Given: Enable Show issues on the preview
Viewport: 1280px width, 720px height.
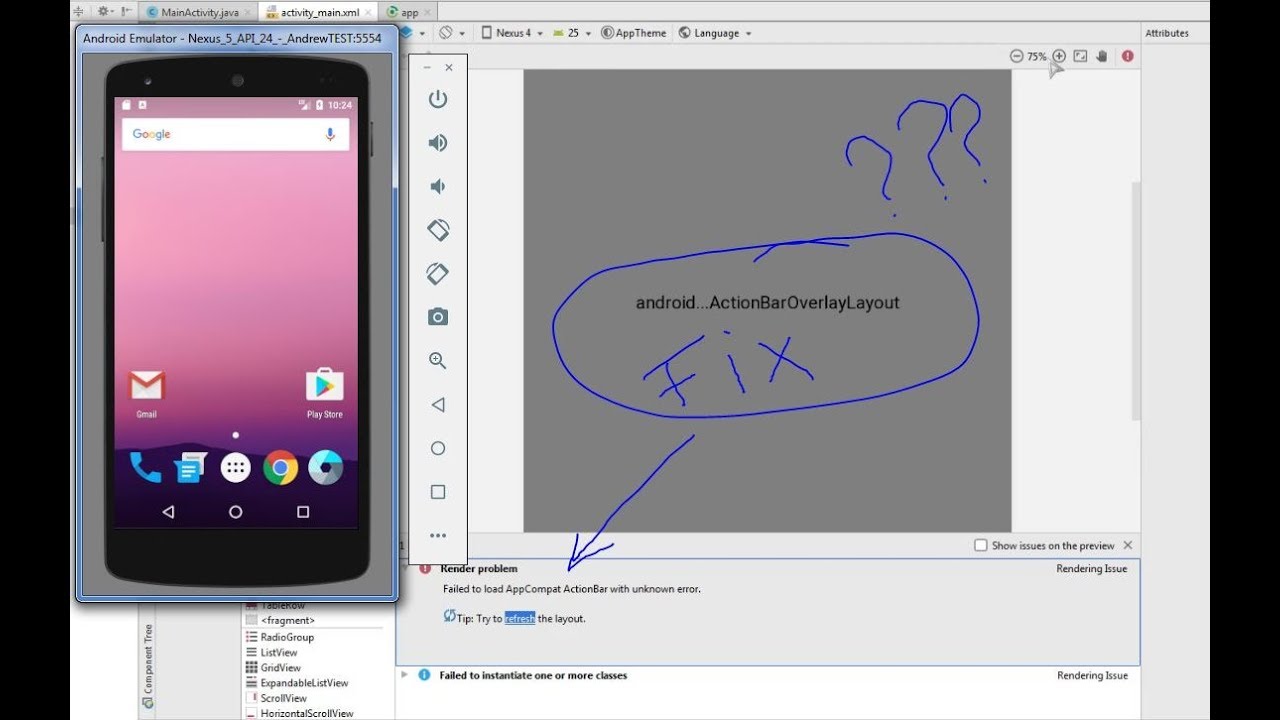Looking at the screenshot, I should pyautogui.click(x=981, y=545).
